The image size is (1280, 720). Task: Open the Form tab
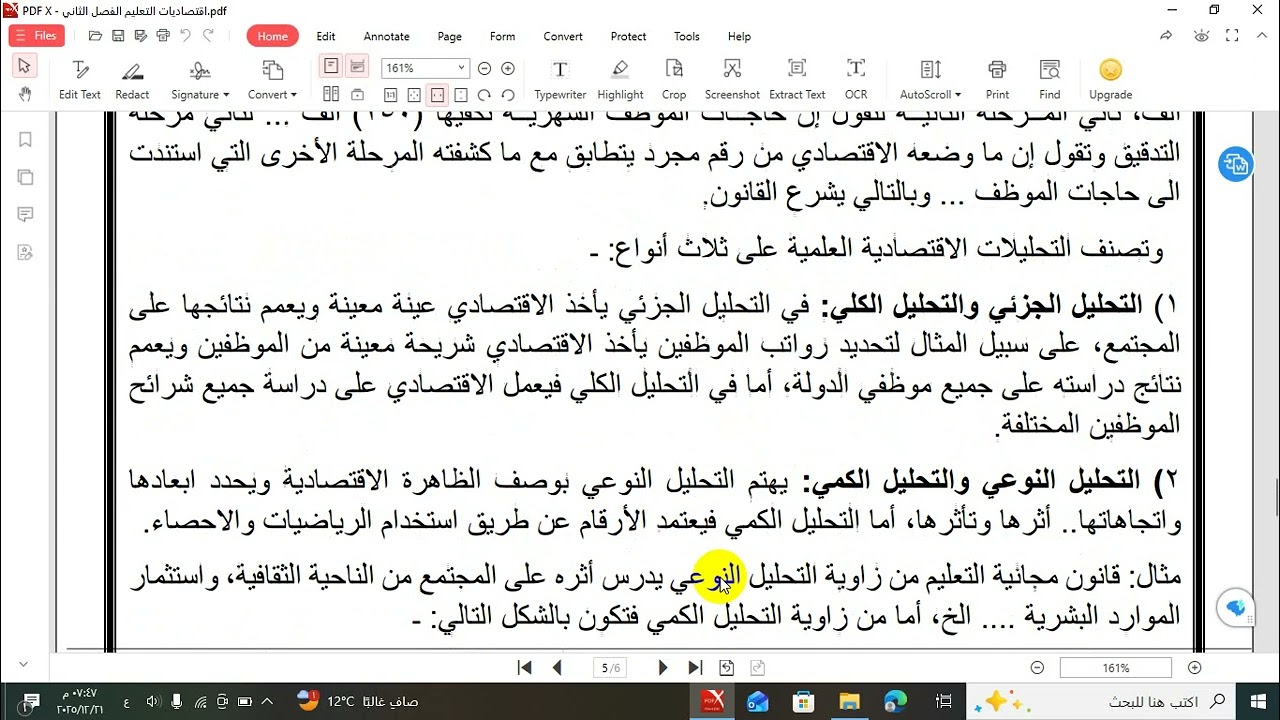coord(503,36)
